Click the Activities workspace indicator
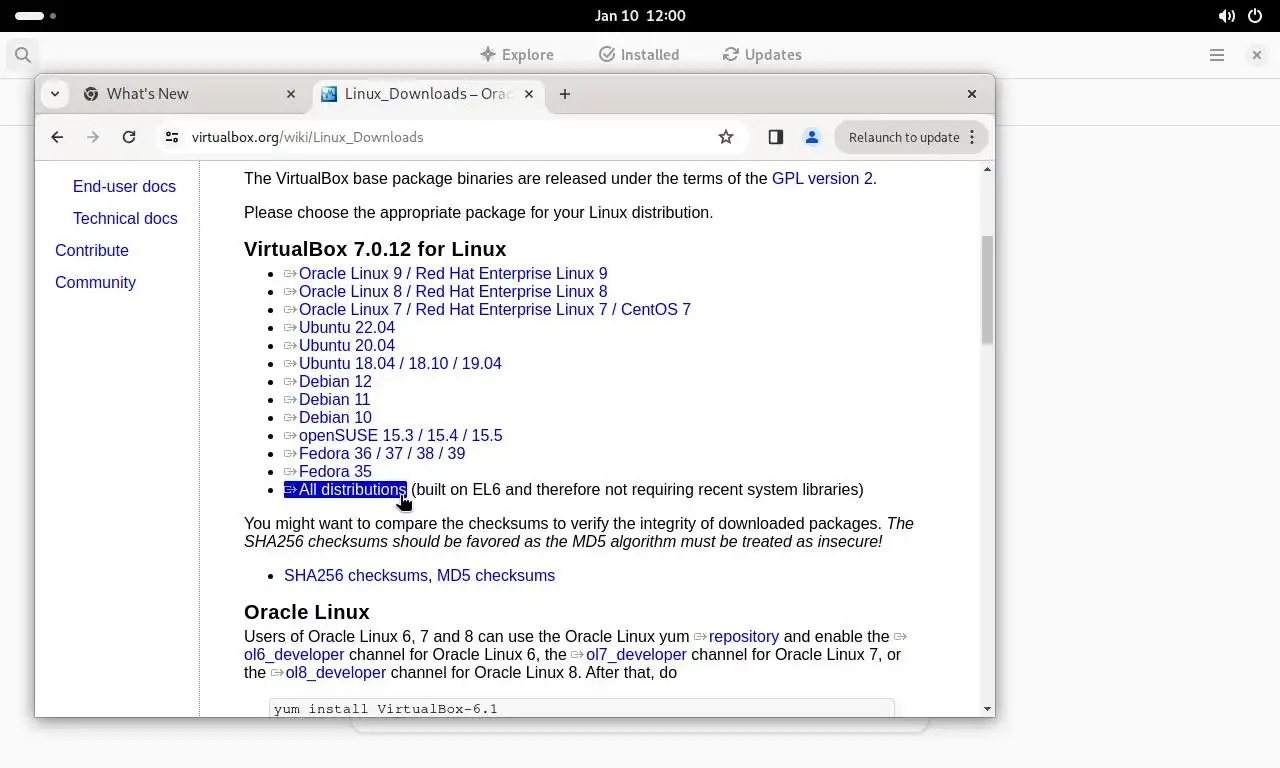This screenshot has width=1280, height=768. click(36, 16)
